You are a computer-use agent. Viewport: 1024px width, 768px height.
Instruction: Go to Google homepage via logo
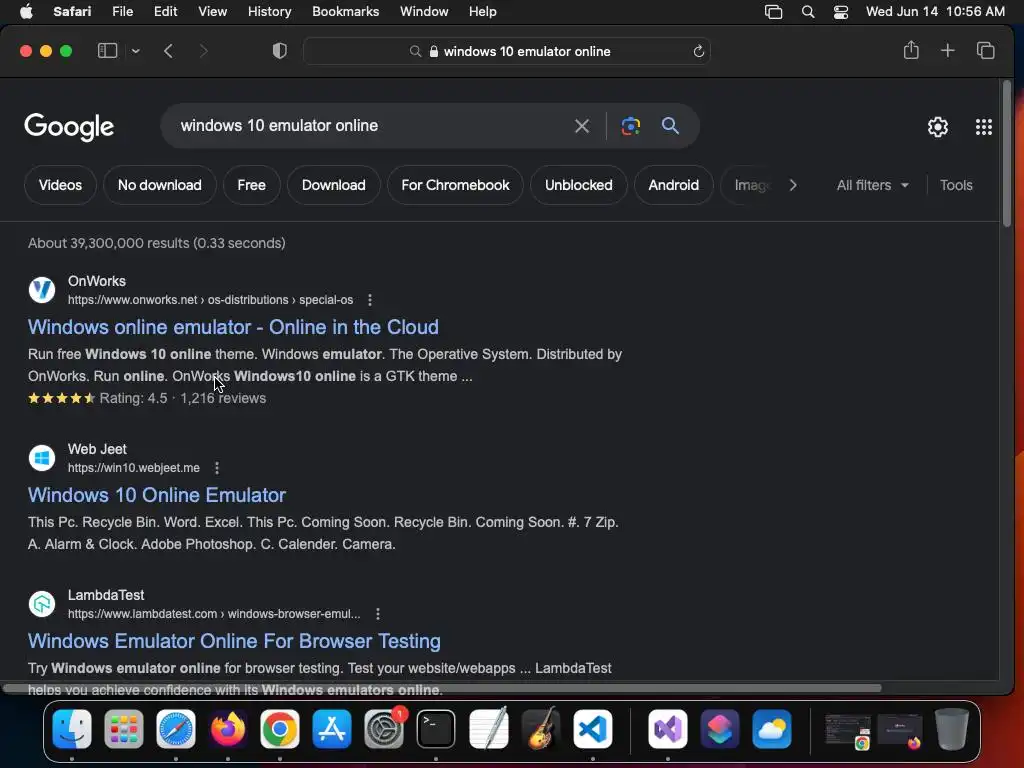[69, 127]
